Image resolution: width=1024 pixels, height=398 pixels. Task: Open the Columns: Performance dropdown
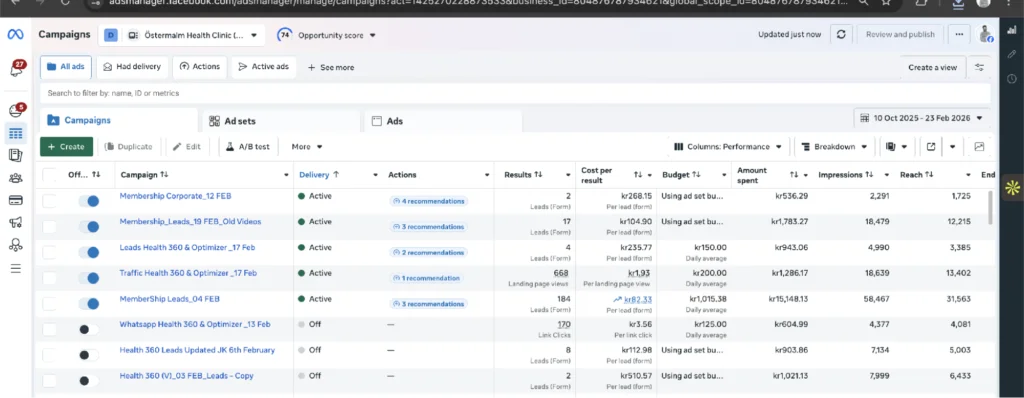(x=728, y=147)
